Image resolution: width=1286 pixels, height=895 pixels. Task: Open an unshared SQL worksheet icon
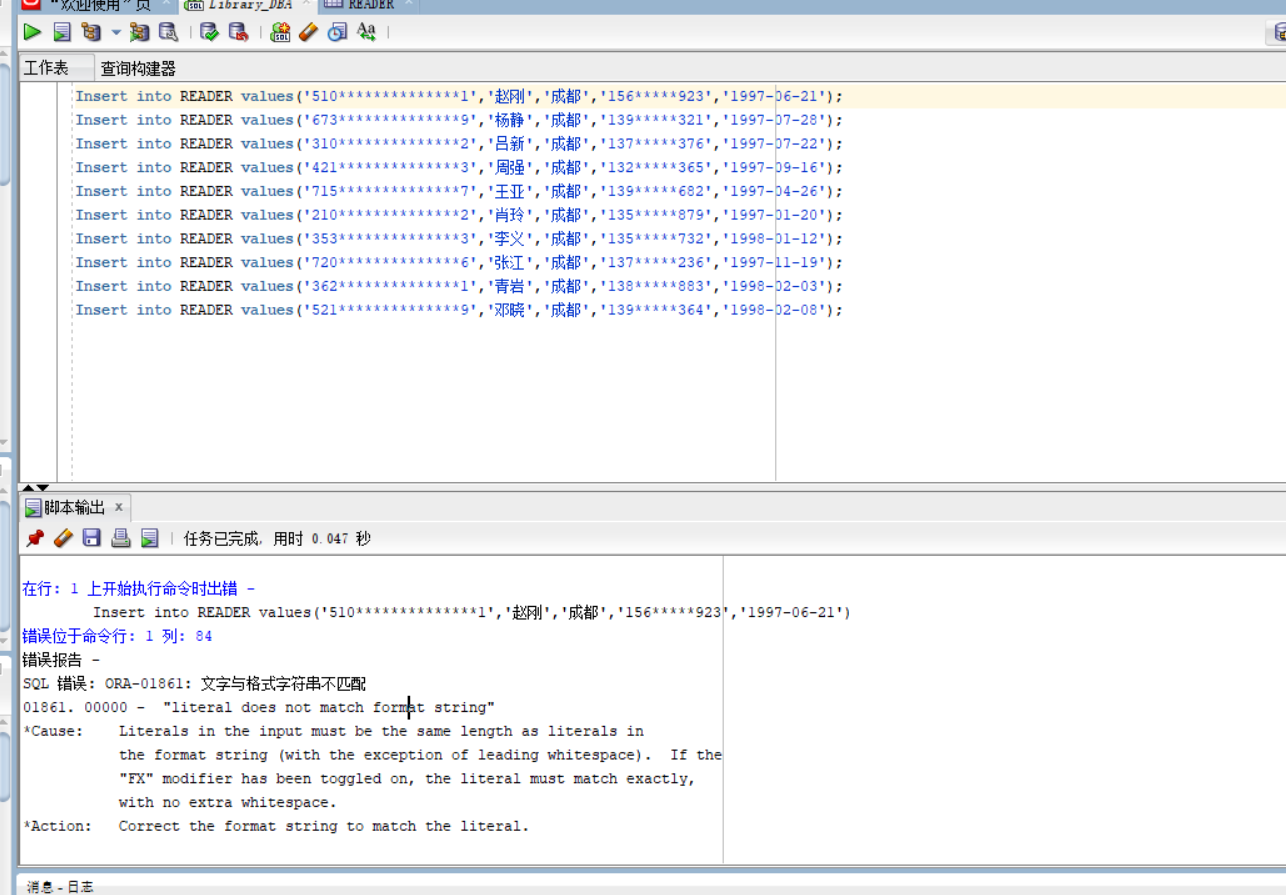coord(280,32)
